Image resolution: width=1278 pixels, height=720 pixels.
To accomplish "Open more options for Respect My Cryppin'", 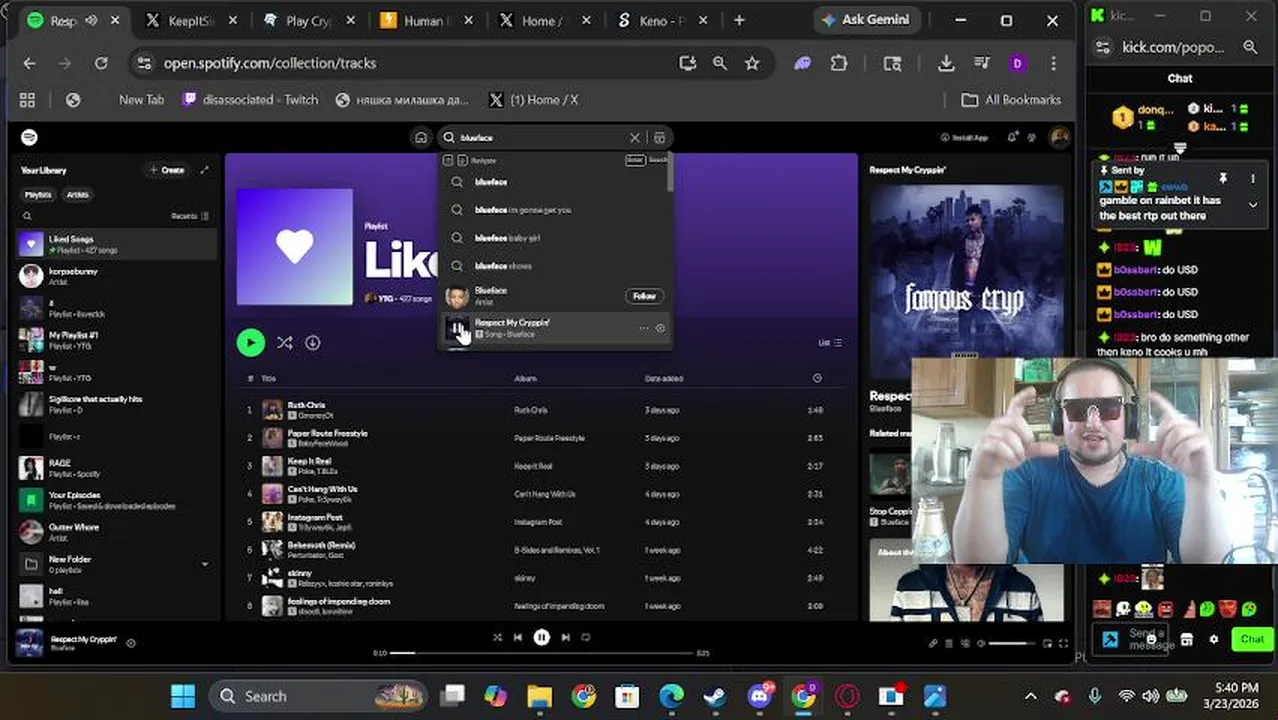I will click(x=643, y=328).
